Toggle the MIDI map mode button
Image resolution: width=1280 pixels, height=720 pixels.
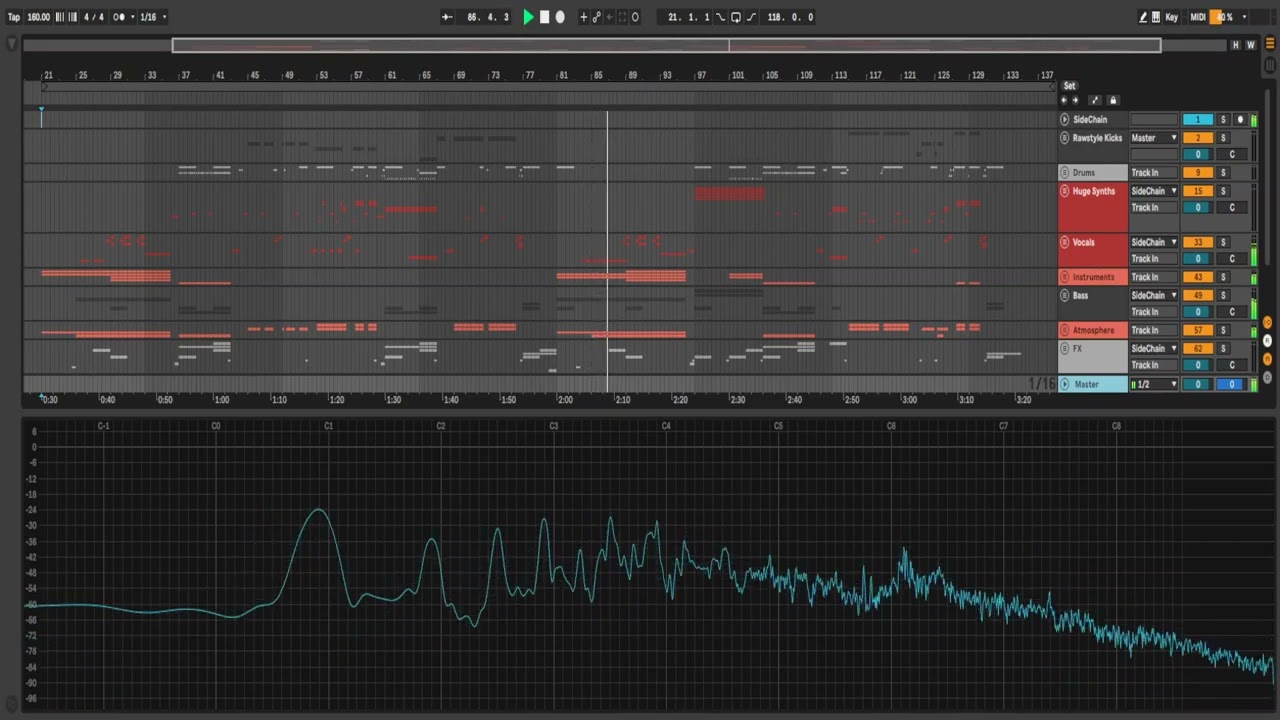[1198, 17]
